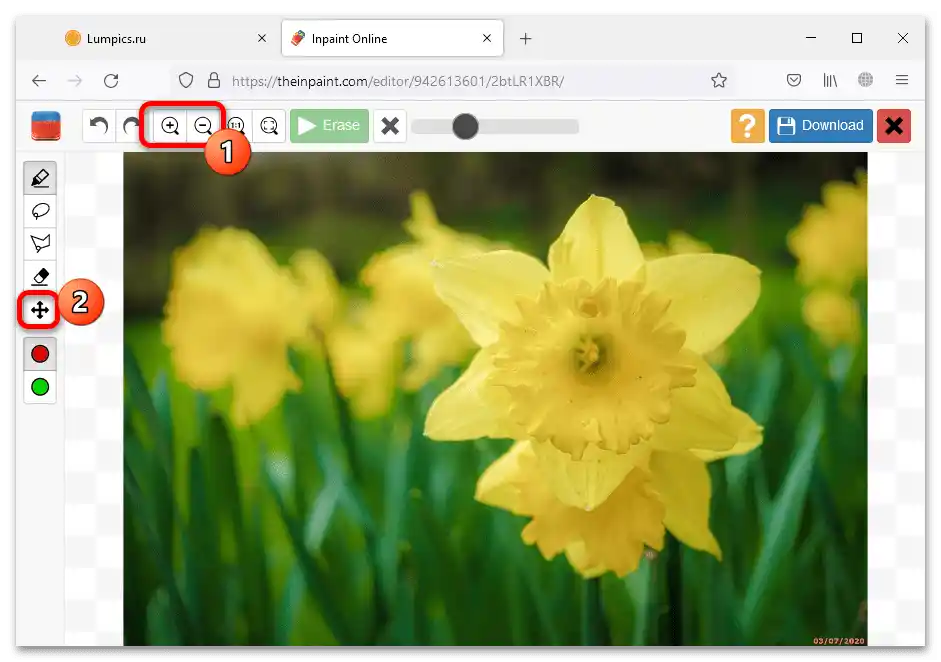Reload the current page
941x662 pixels.
click(111, 80)
